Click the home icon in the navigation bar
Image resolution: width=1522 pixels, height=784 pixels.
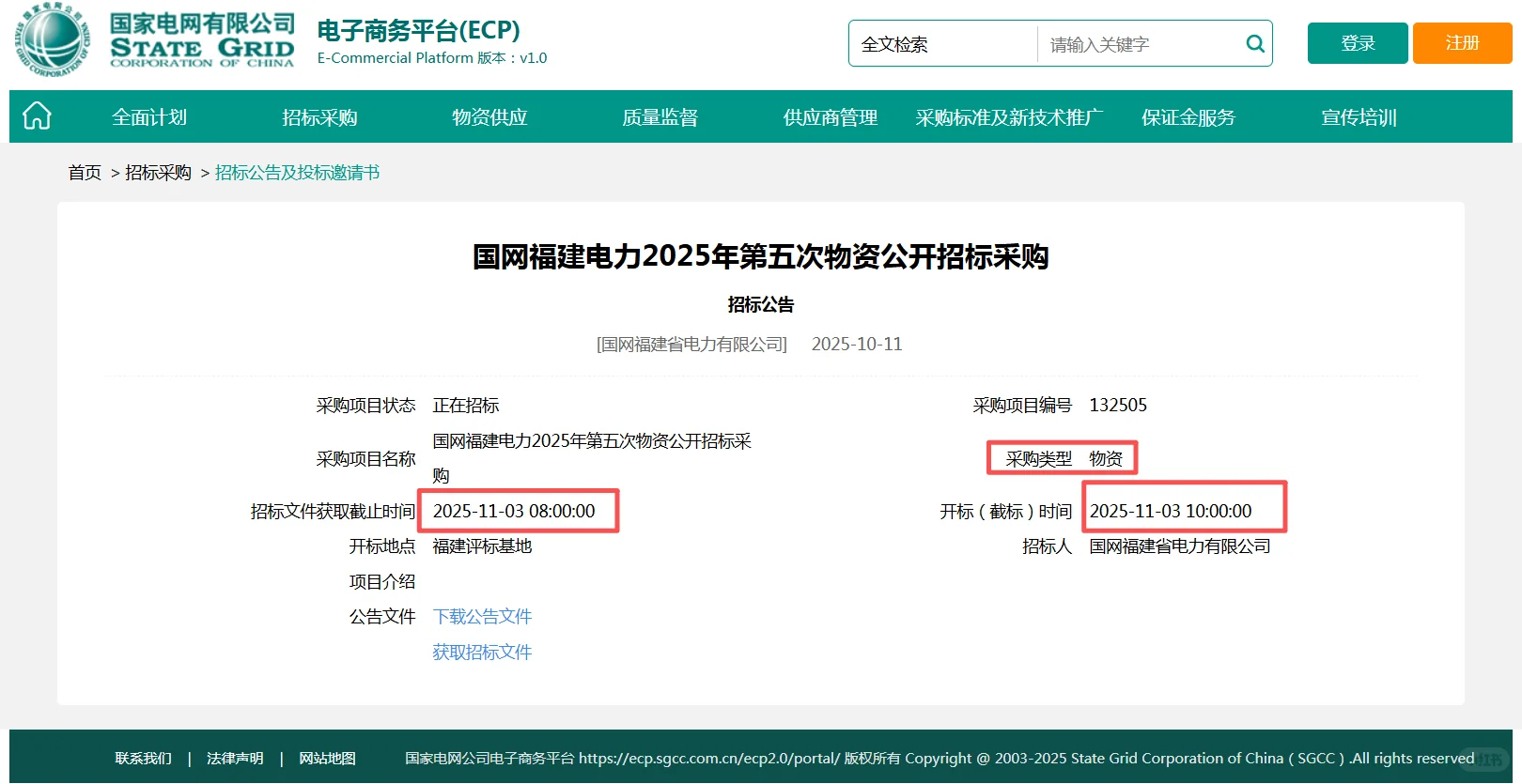coord(37,116)
